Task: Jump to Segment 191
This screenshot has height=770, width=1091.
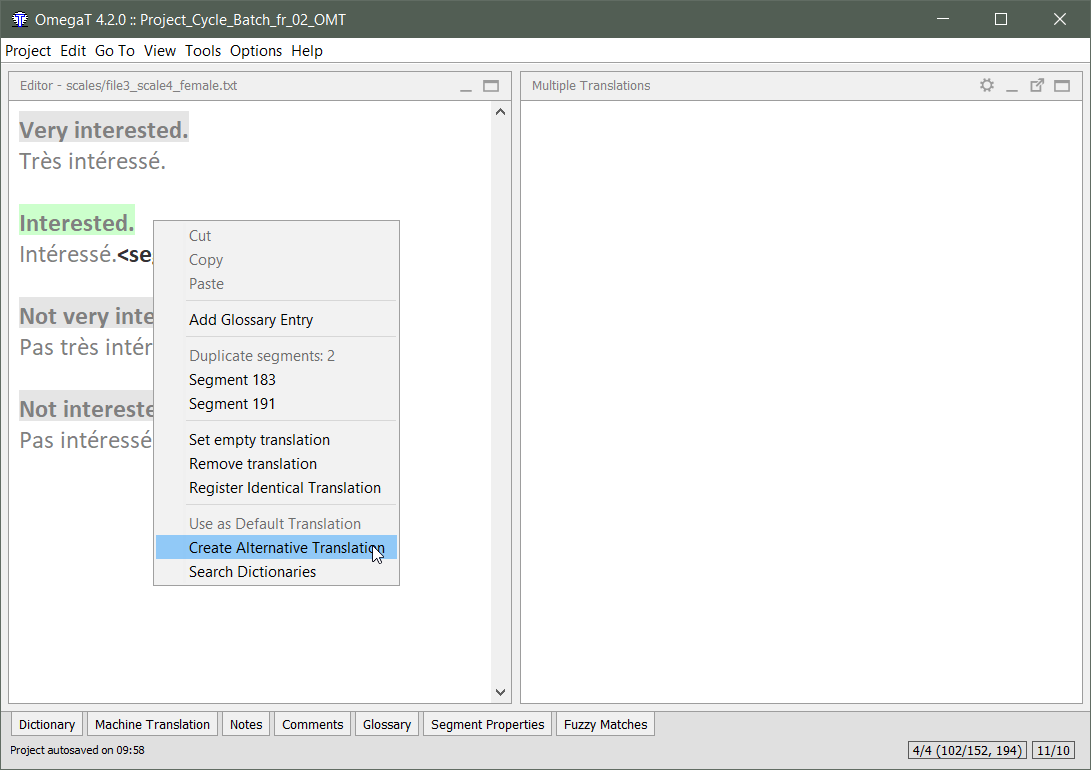Action: click(x=276, y=404)
